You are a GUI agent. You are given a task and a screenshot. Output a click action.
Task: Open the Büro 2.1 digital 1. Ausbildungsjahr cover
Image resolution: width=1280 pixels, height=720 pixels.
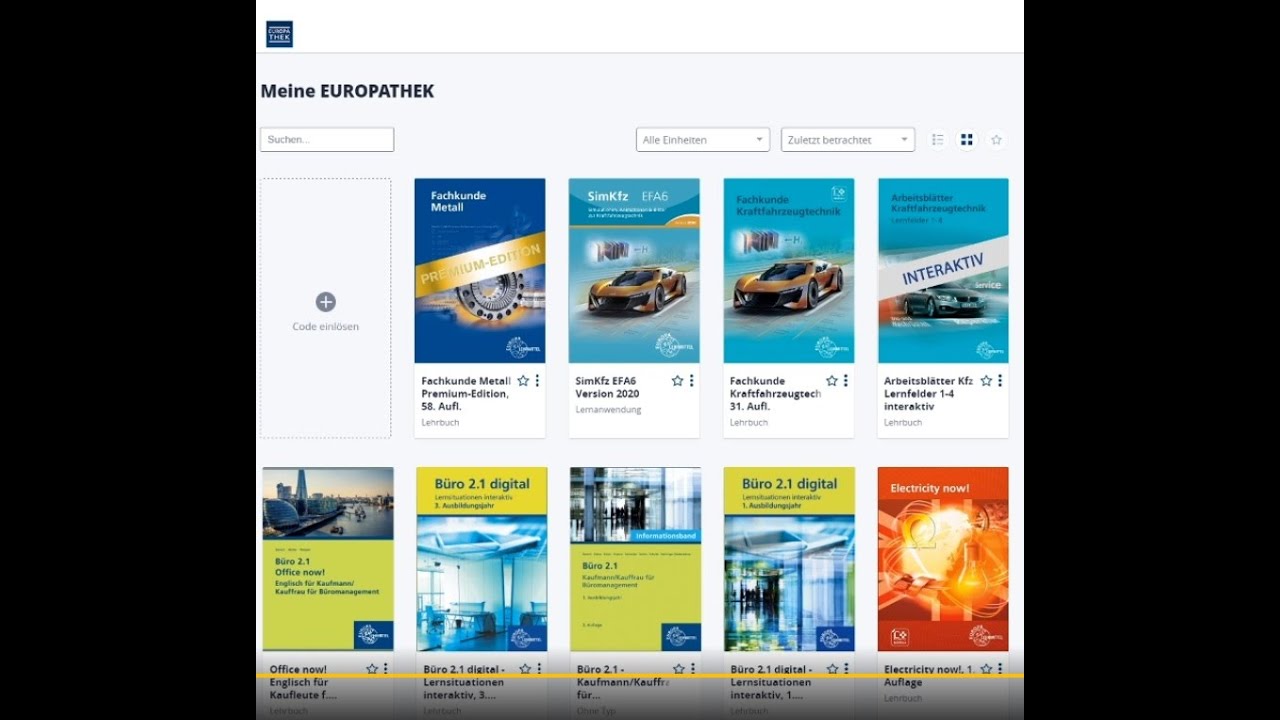click(x=789, y=559)
